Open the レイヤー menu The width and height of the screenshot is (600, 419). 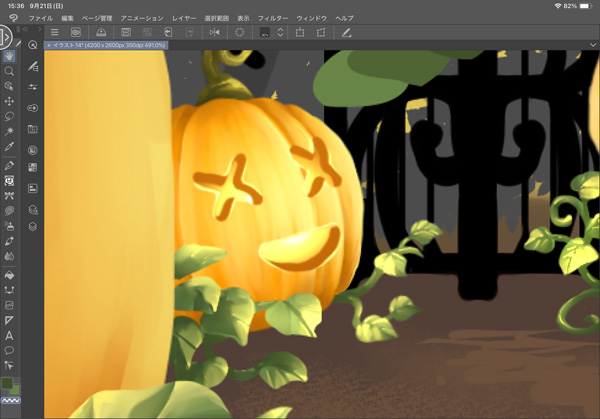pyautogui.click(x=185, y=18)
